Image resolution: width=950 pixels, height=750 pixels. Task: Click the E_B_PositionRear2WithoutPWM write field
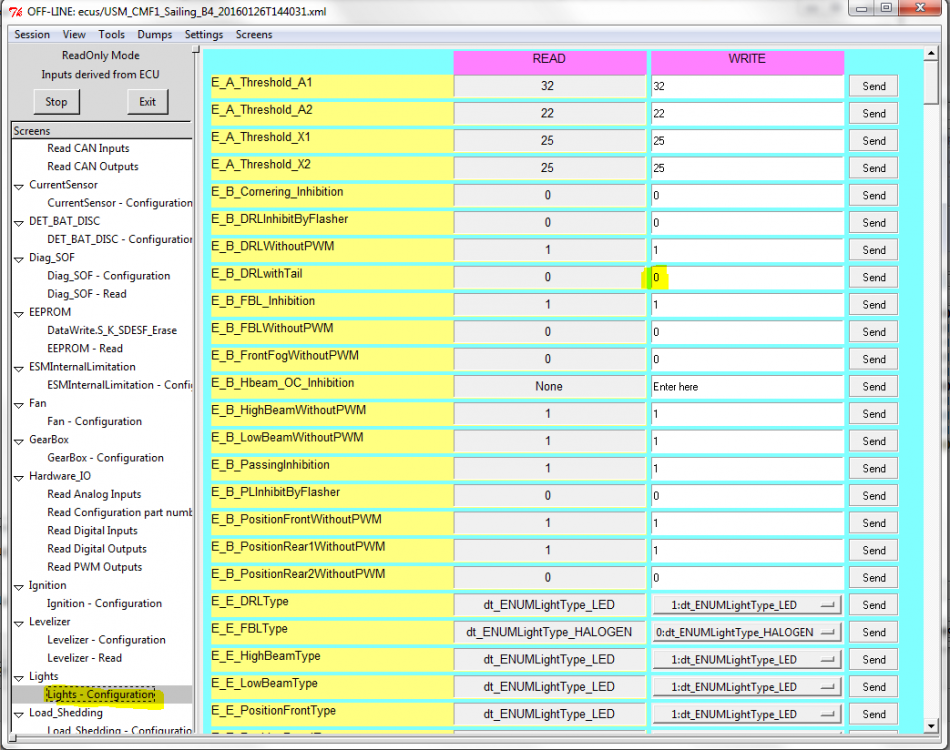(747, 578)
